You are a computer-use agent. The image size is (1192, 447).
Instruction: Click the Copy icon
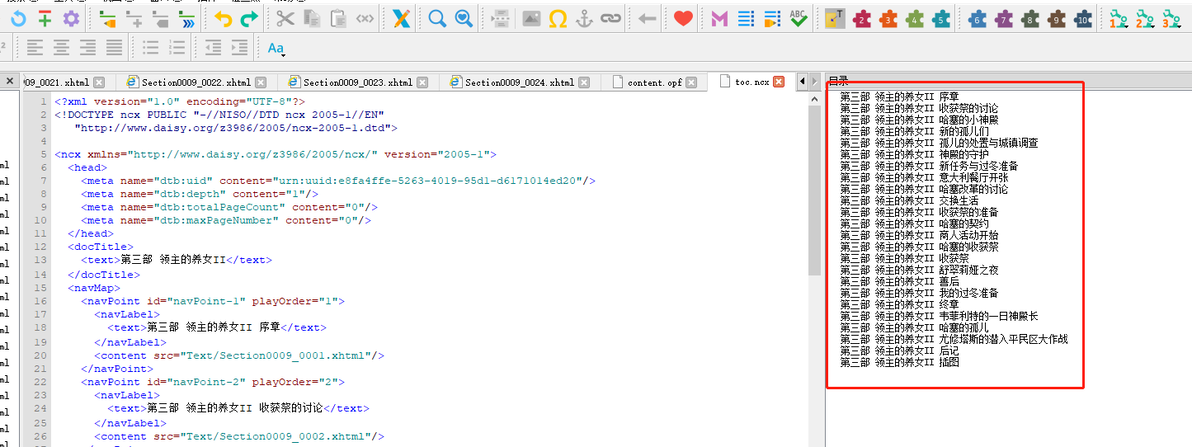click(x=312, y=20)
